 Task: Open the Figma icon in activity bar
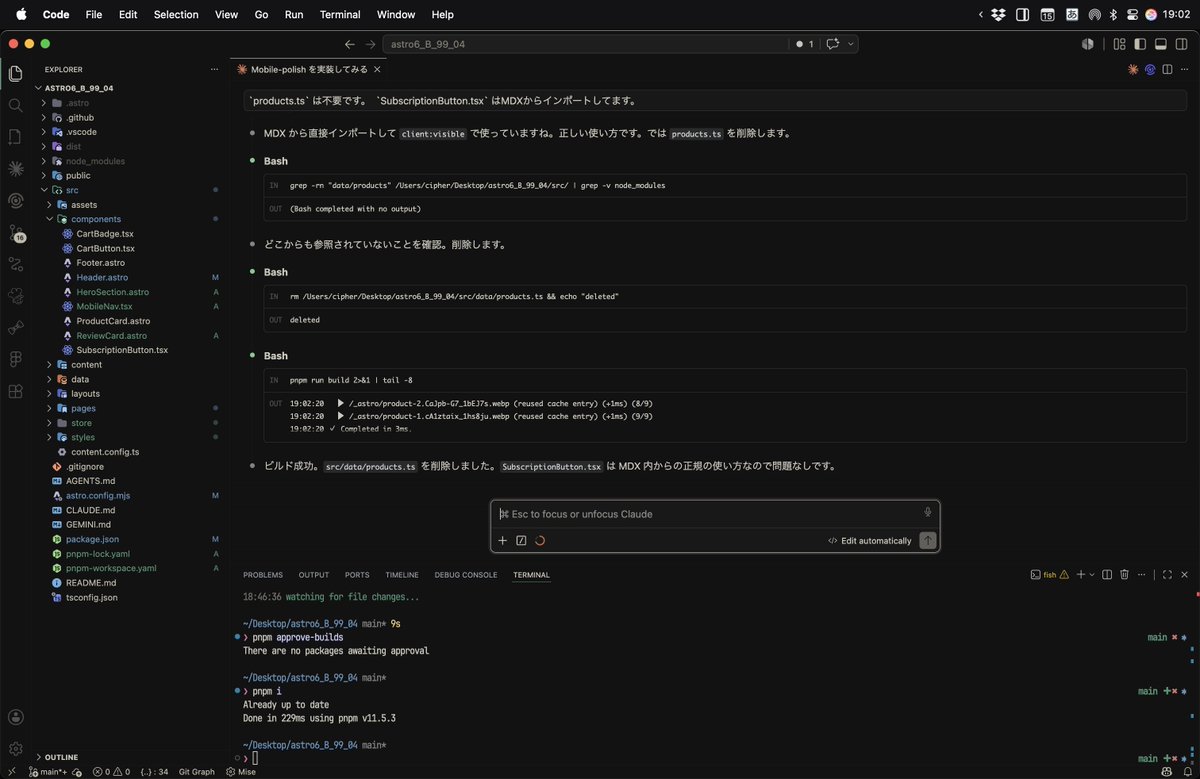15,358
